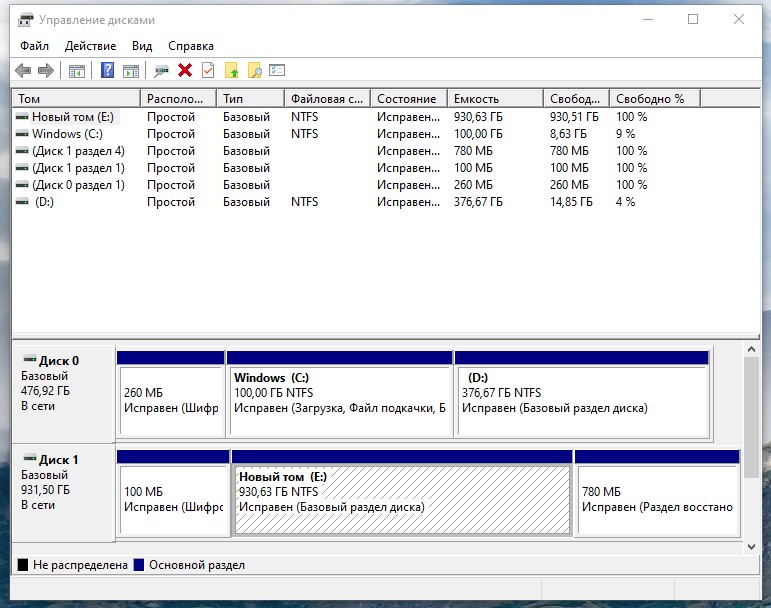Click the folder with green arrow icon
The height and width of the screenshot is (608, 771).
(x=232, y=70)
